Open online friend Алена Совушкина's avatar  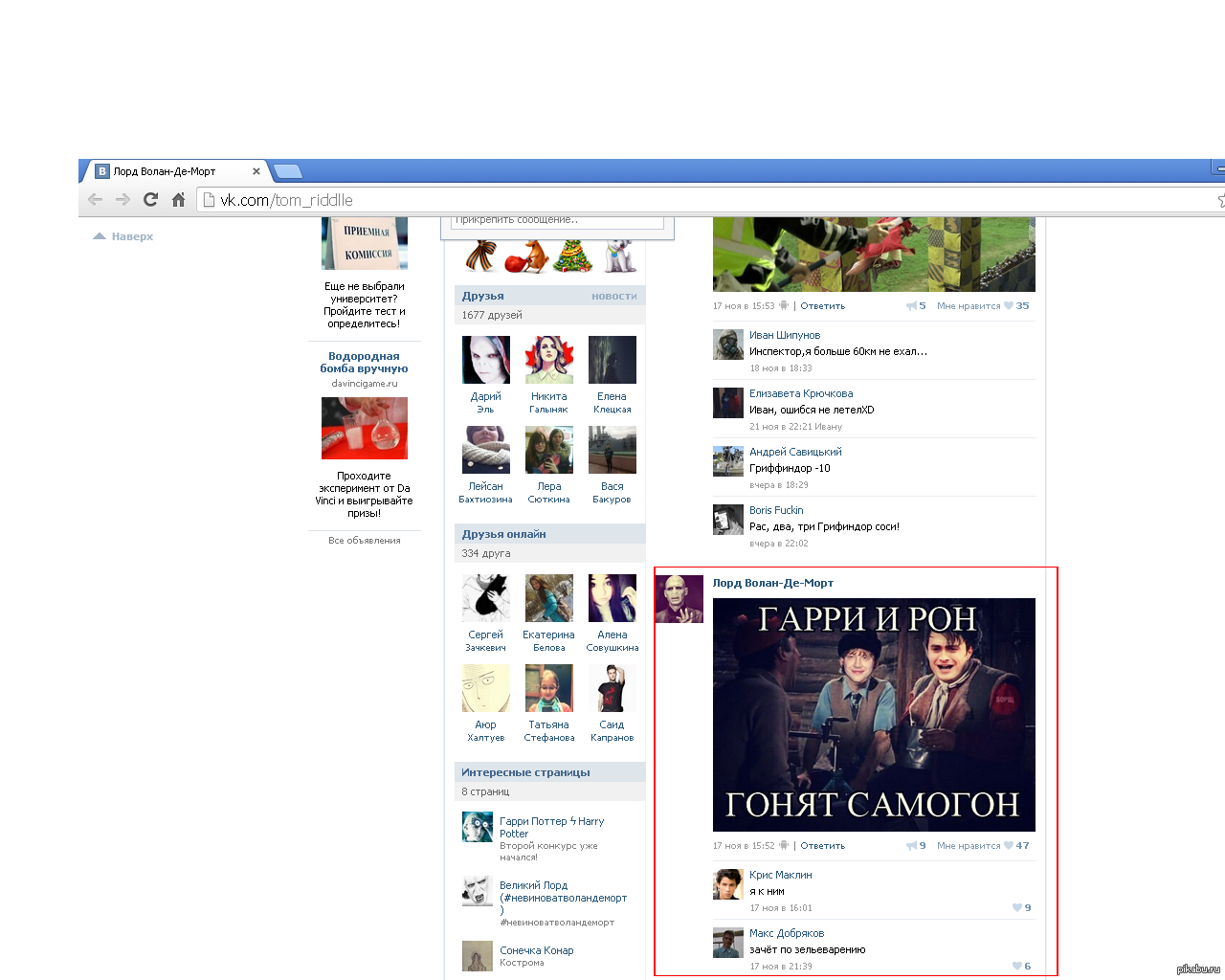coord(612,598)
